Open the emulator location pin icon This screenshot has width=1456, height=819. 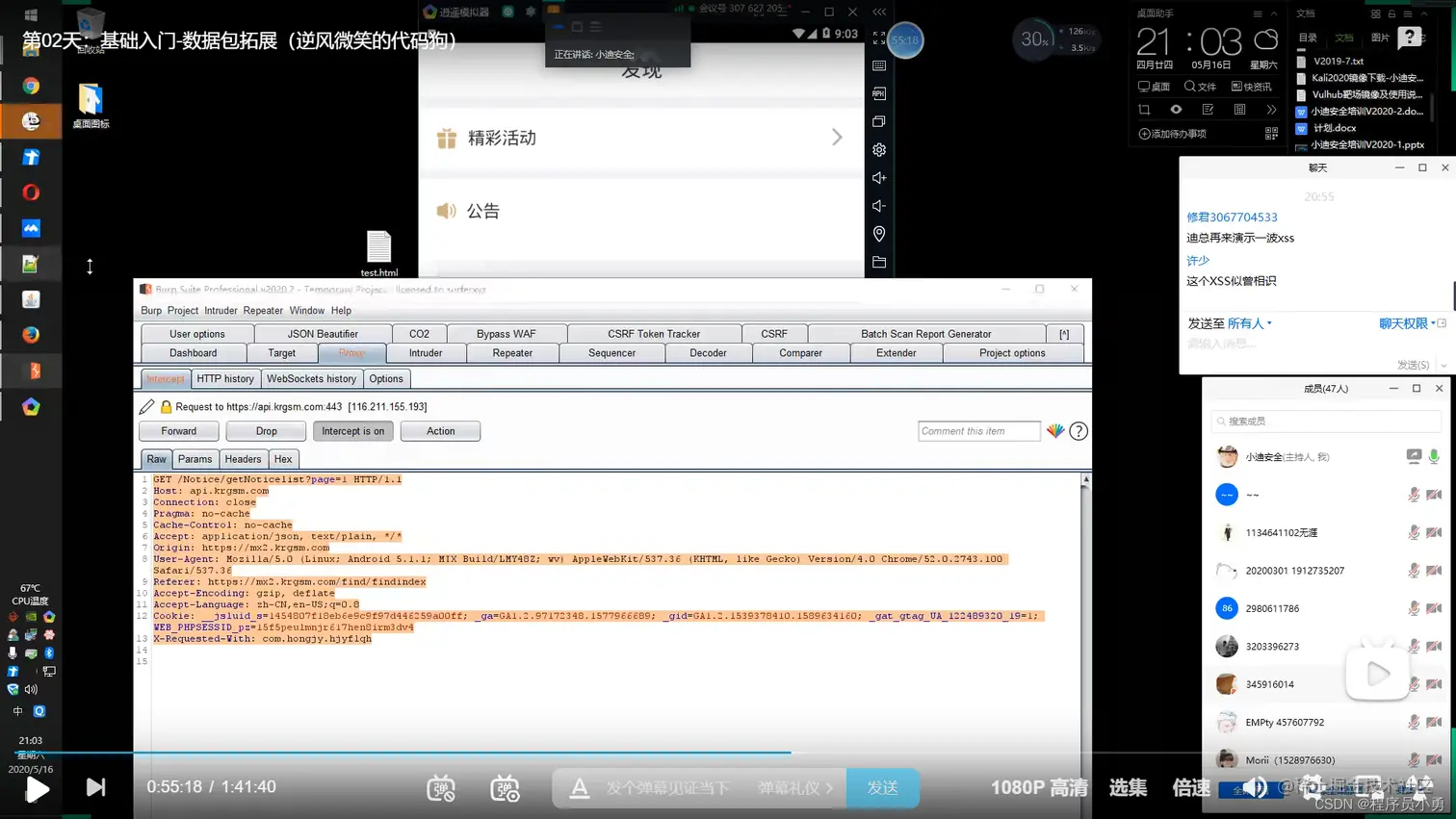(x=879, y=234)
